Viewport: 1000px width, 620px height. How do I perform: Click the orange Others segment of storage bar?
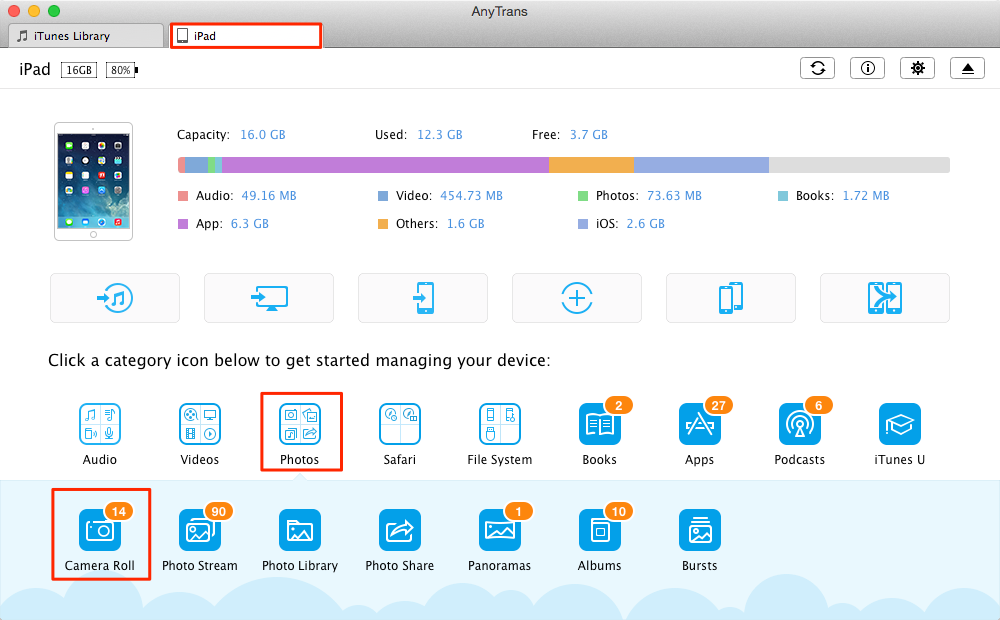[591, 165]
